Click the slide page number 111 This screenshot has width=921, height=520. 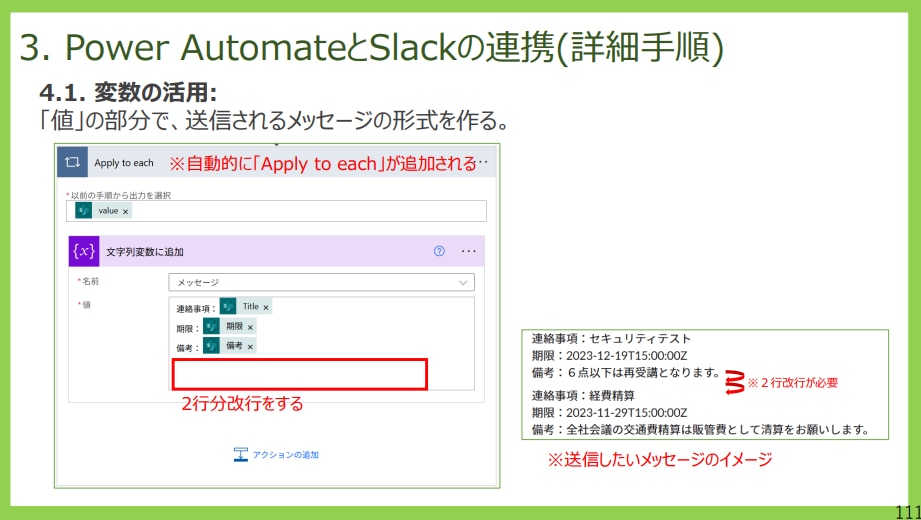(908, 511)
